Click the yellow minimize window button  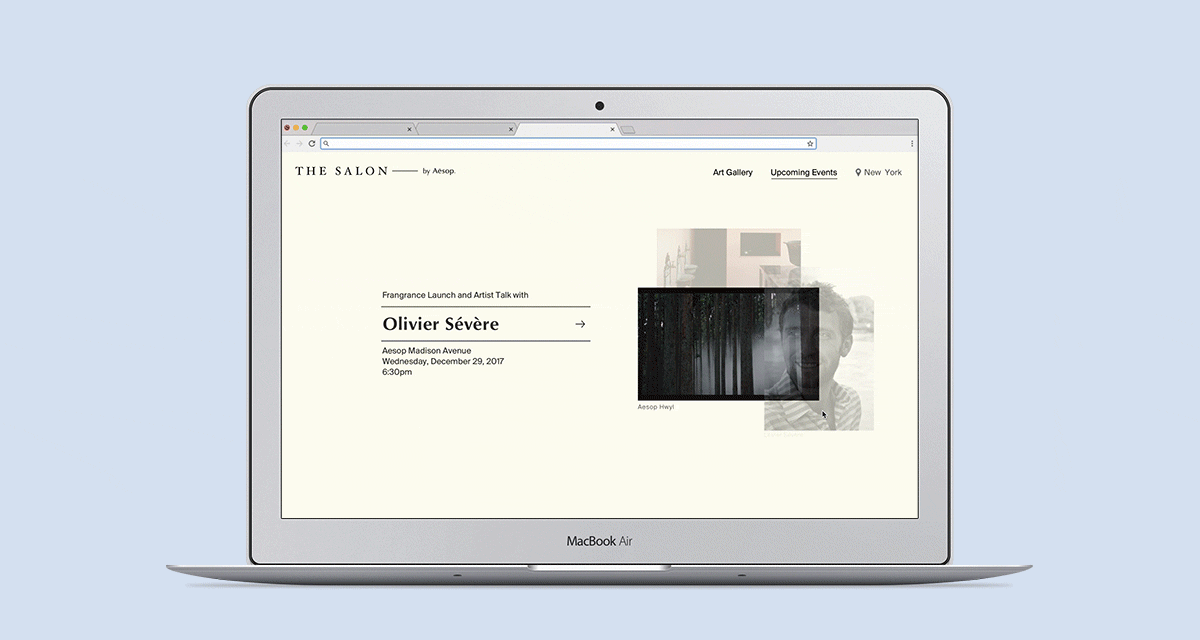click(296, 128)
